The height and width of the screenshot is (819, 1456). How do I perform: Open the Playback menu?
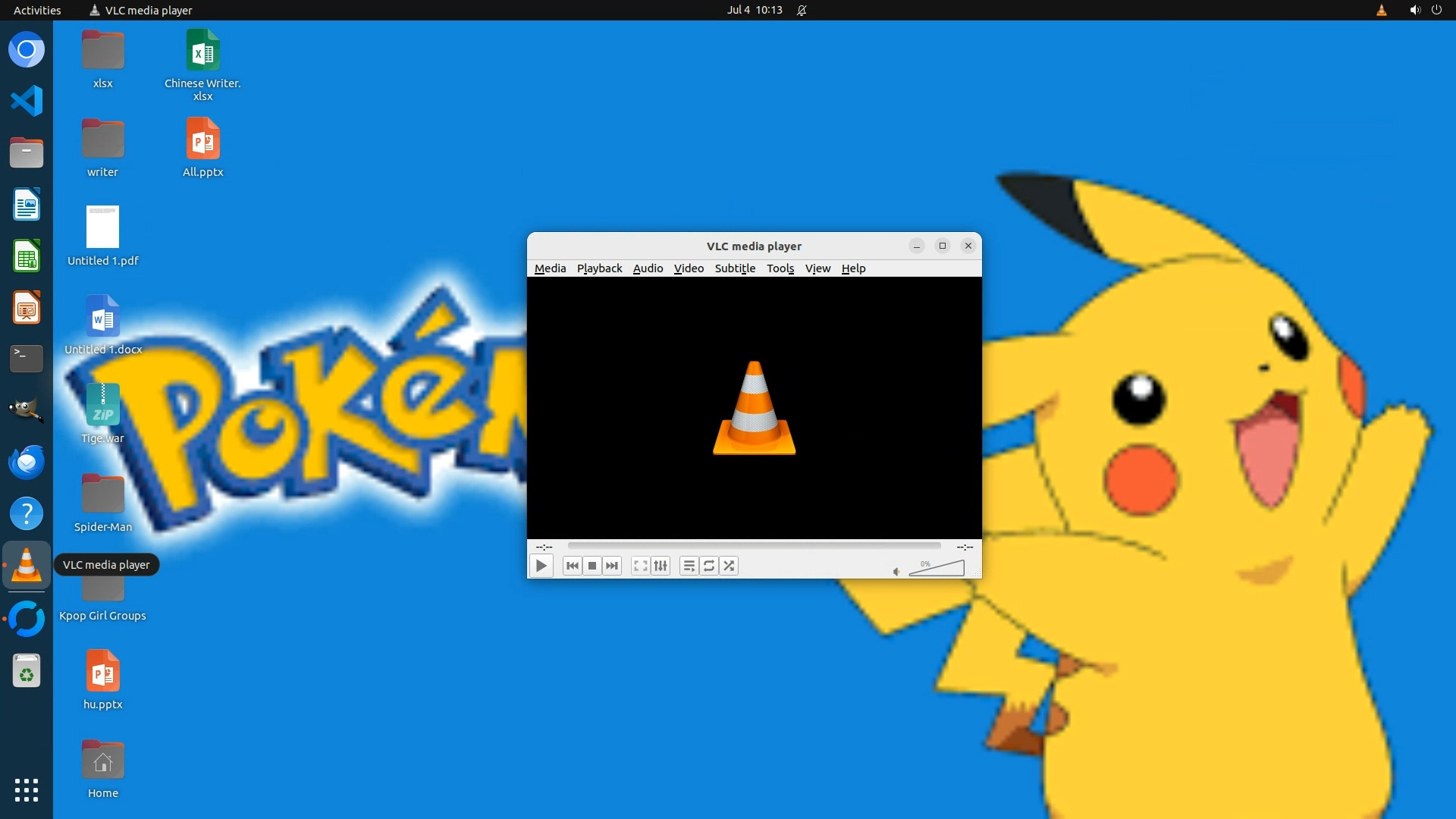pos(599,268)
